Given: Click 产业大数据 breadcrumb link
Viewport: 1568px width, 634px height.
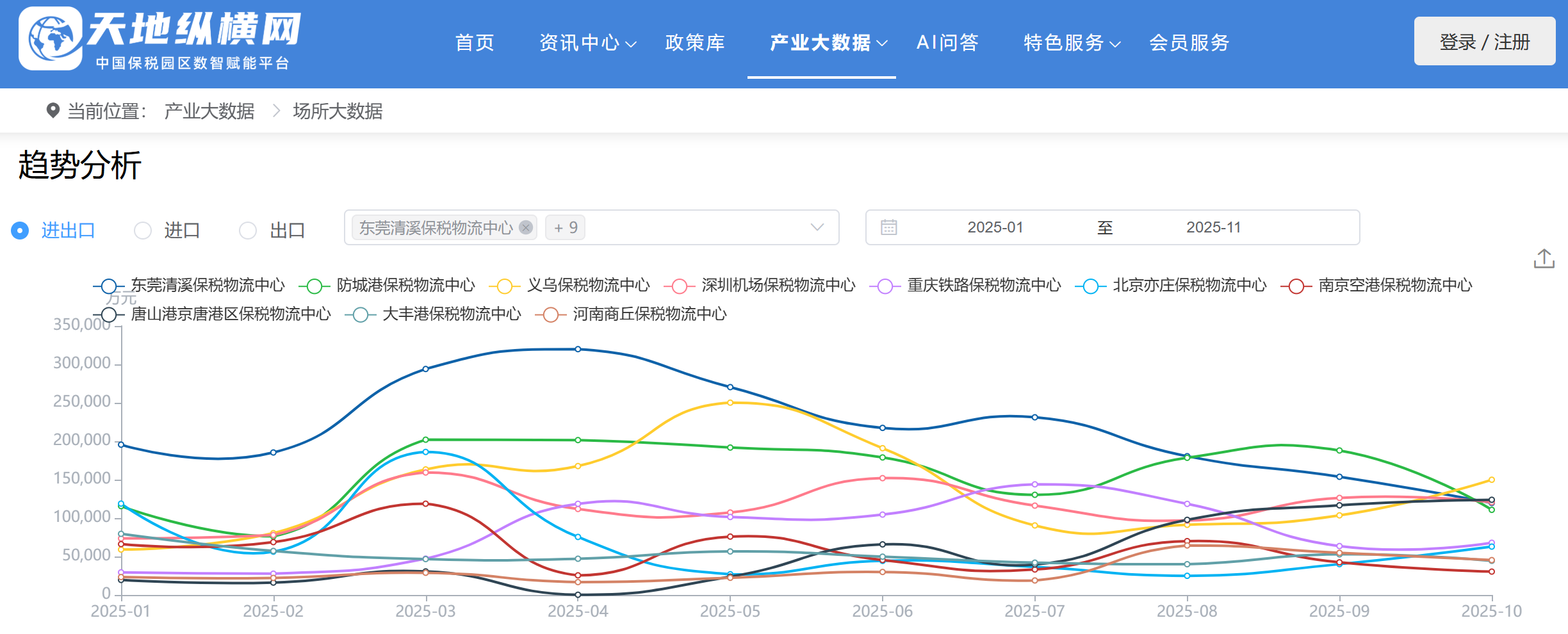Looking at the screenshot, I should coord(209,111).
